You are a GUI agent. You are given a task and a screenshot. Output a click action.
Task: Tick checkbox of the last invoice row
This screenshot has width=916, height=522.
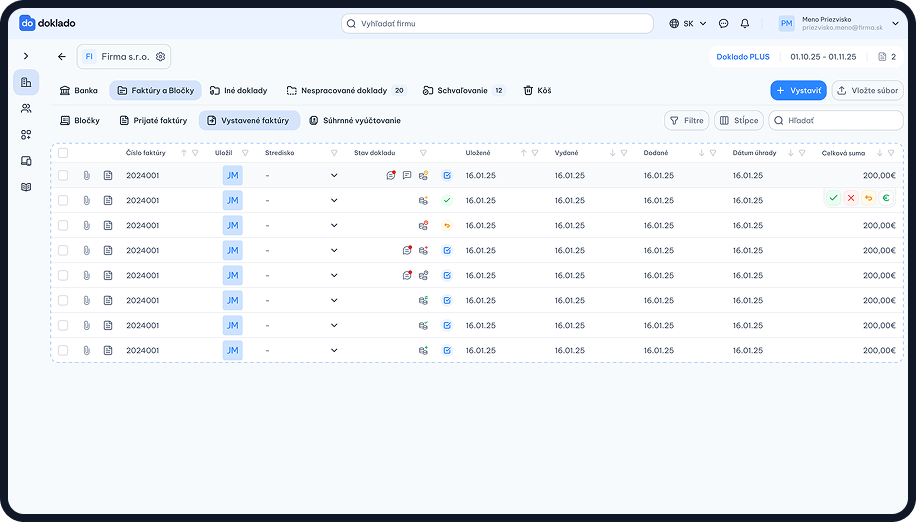[x=63, y=350]
